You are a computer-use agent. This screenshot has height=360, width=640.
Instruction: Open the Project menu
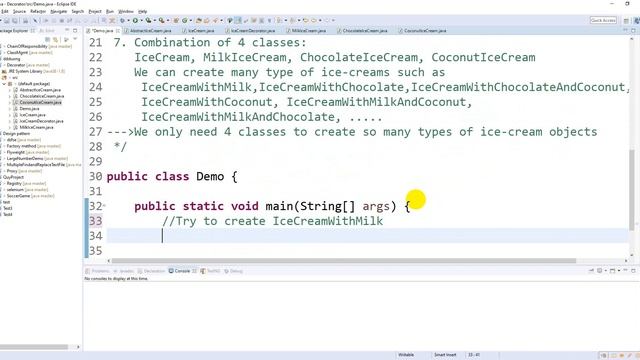click(x=95, y=11)
